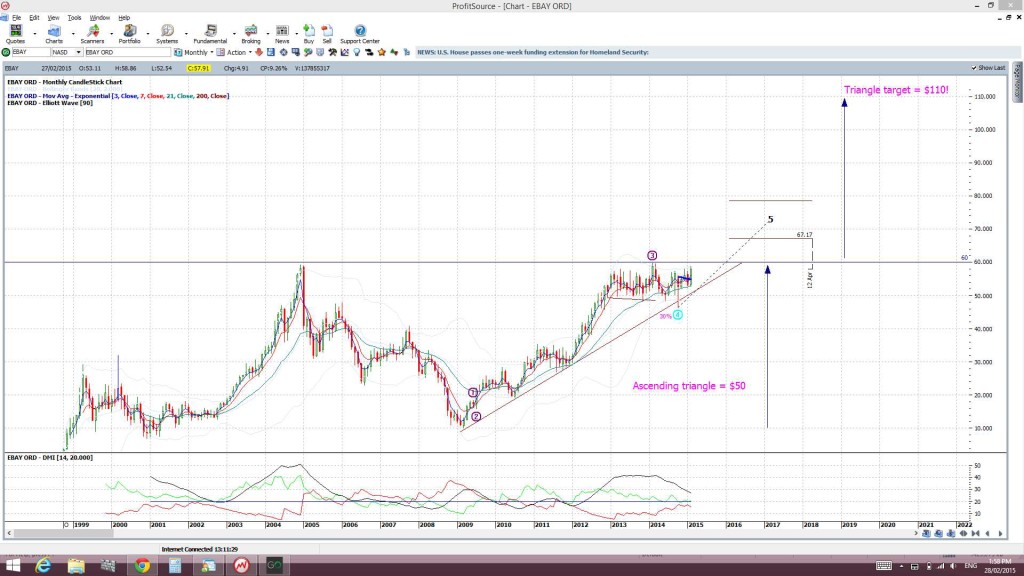Image resolution: width=1024 pixels, height=576 pixels.
Task: Click the NEWS headline about Homeland Security
Action: coord(533,52)
